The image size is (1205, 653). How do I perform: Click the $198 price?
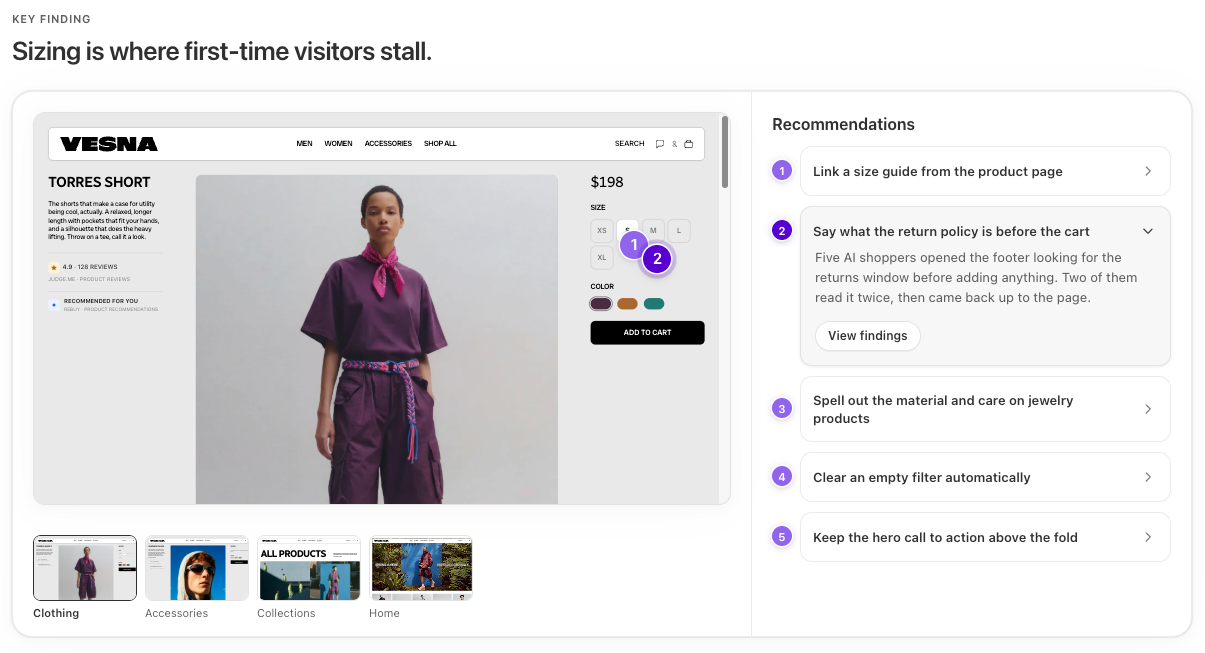click(607, 182)
